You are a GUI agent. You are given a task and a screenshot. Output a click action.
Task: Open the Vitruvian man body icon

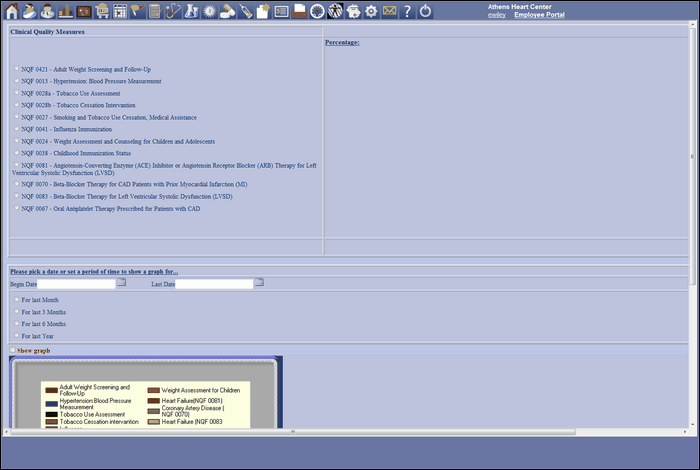[x=335, y=11]
